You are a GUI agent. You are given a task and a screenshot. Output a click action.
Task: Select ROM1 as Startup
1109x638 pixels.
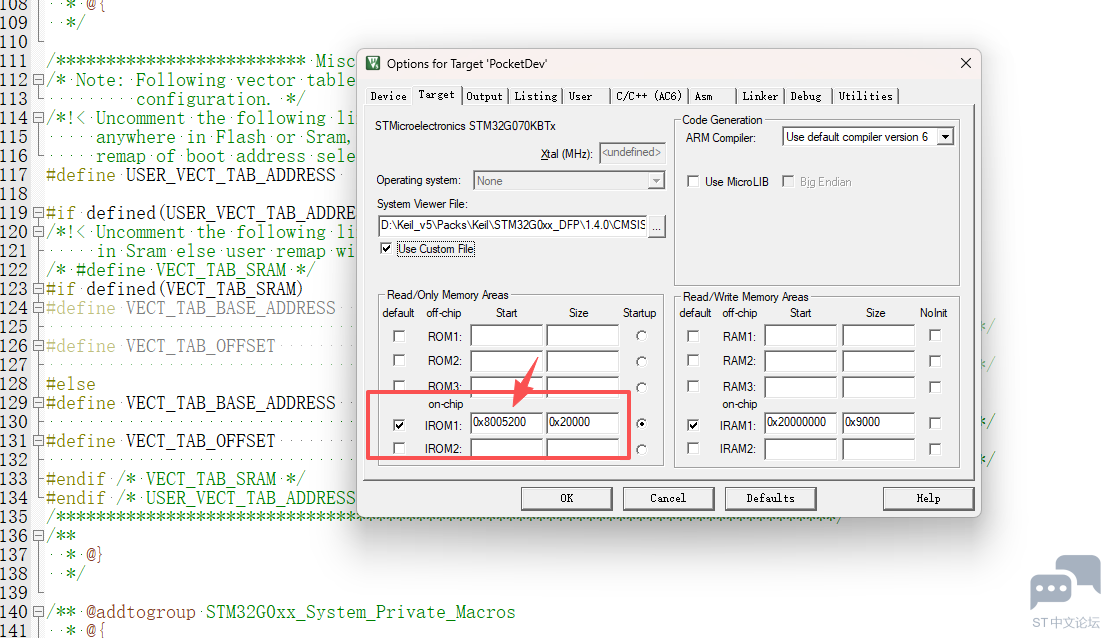click(641, 336)
